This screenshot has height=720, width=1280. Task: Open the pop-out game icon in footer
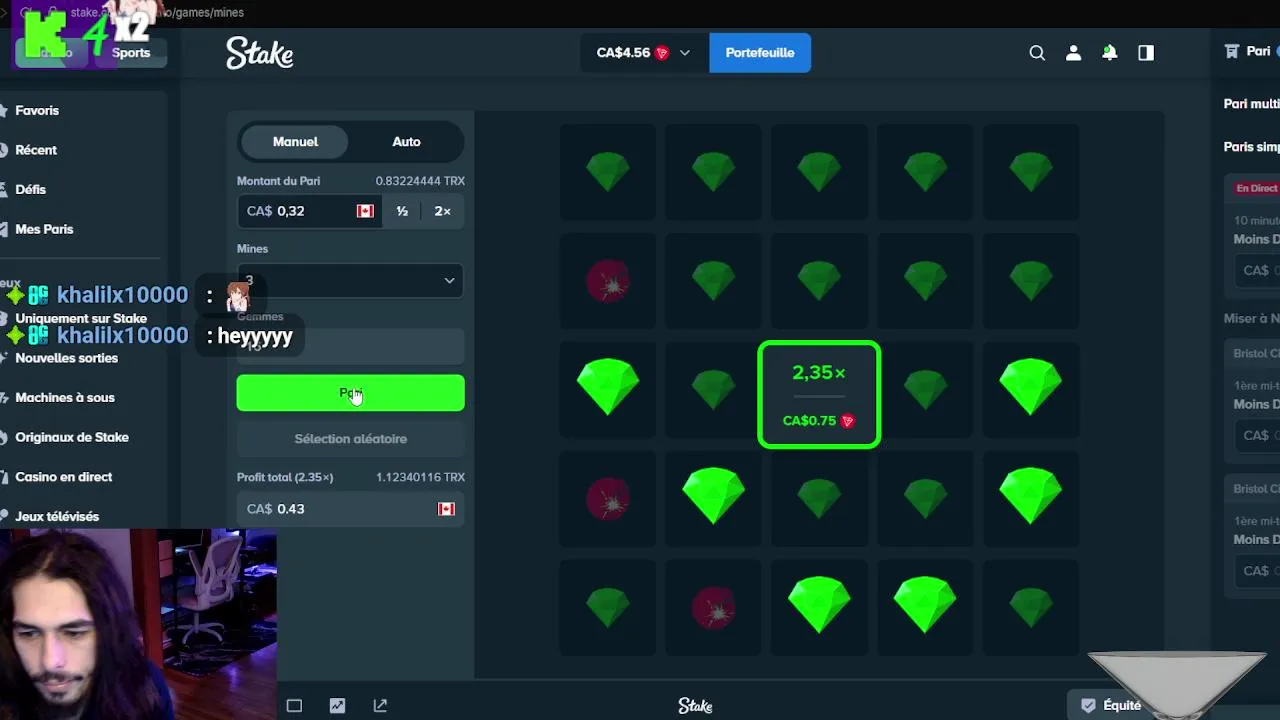click(x=380, y=706)
